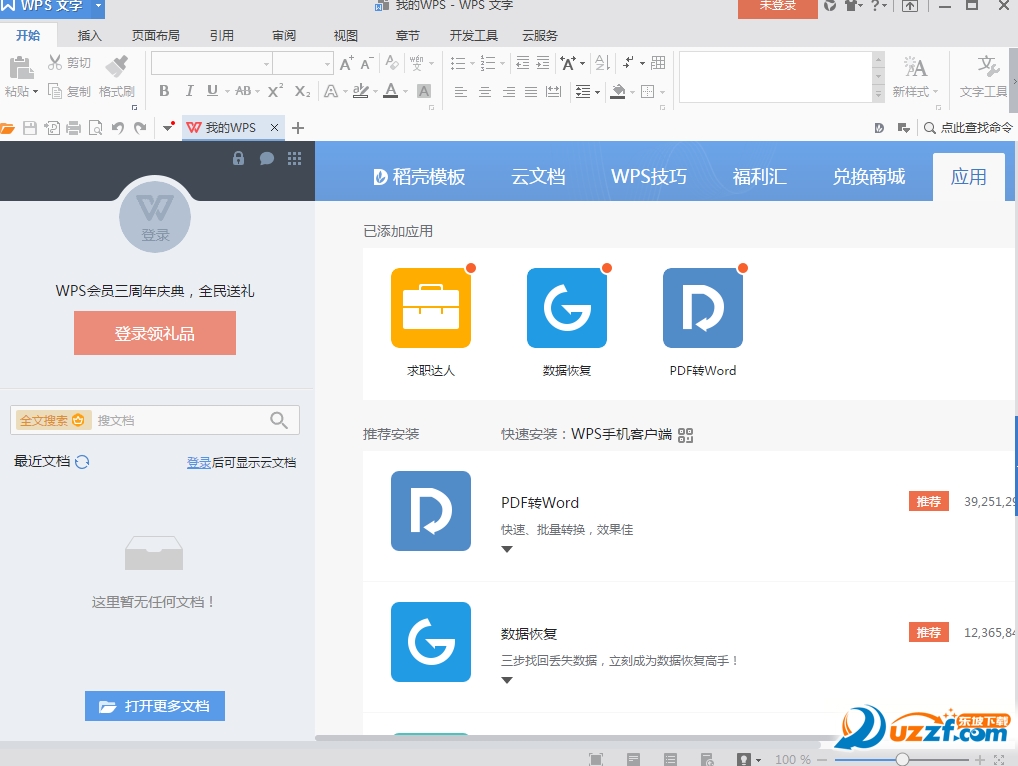1018x766 pixels.
Task: Click the 求职达人 app icon
Action: (x=431, y=308)
